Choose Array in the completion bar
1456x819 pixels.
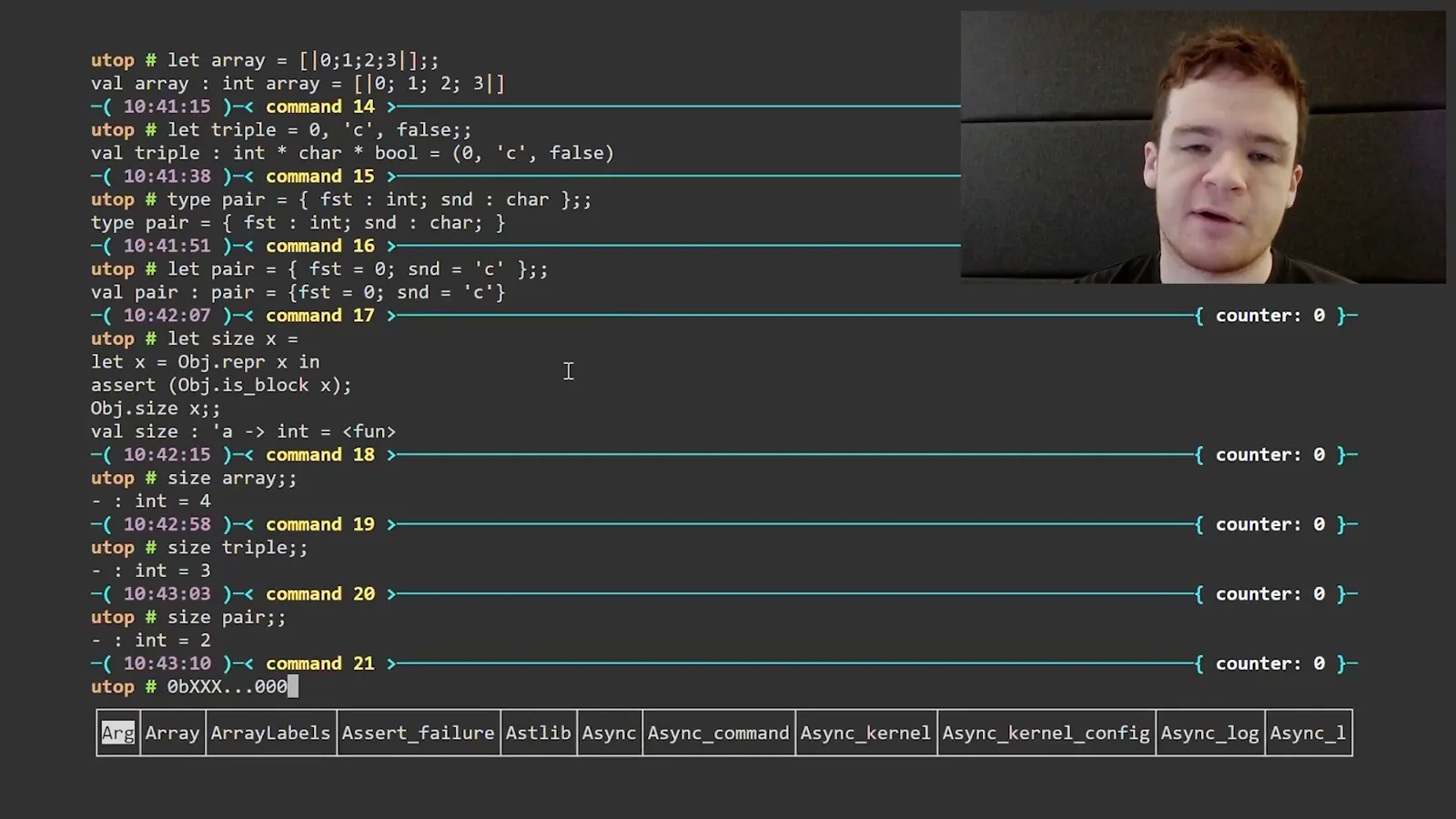[x=172, y=733]
